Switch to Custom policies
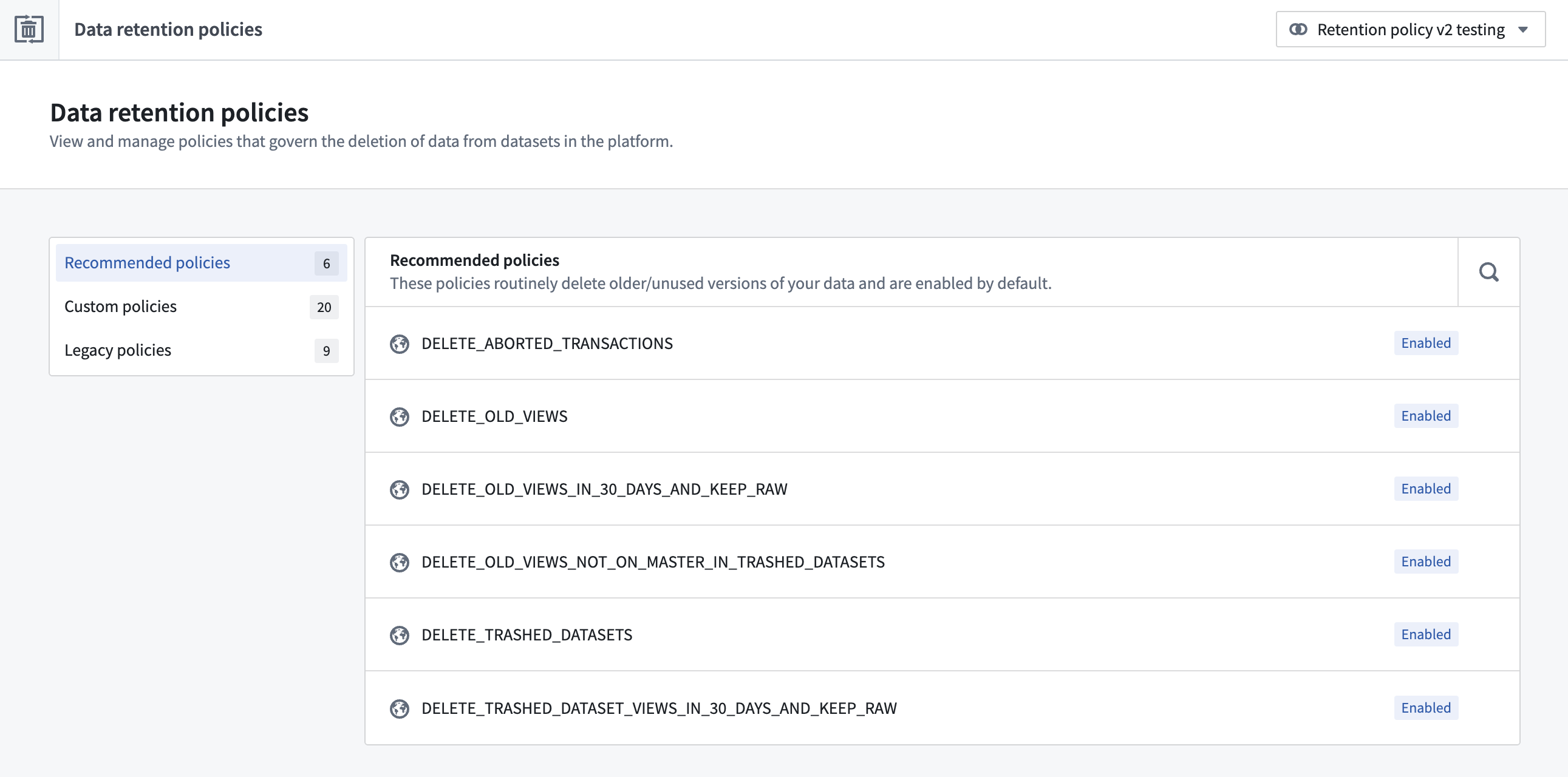 [202, 307]
